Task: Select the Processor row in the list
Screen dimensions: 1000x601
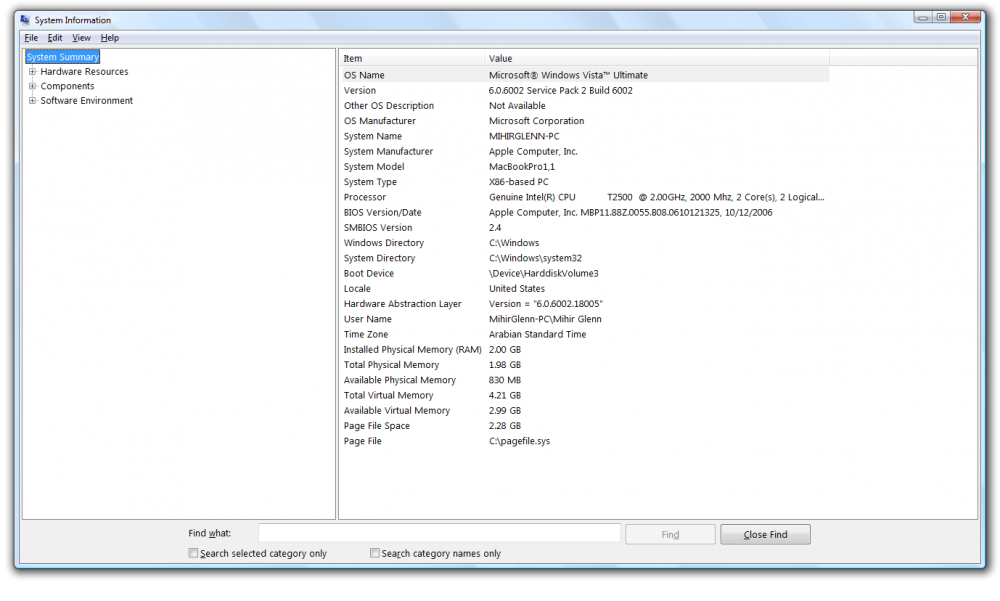Action: (364, 197)
